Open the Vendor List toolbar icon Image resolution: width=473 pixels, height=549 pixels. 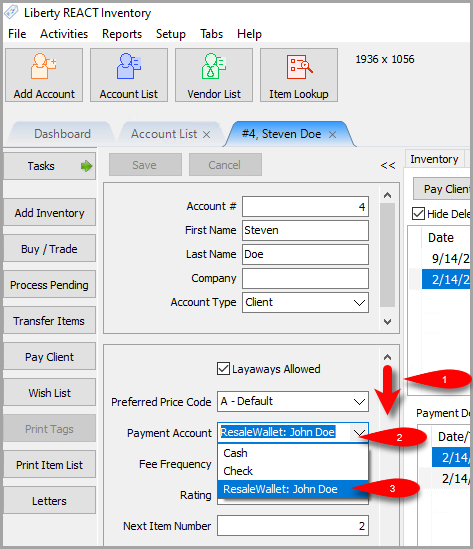tap(214, 75)
